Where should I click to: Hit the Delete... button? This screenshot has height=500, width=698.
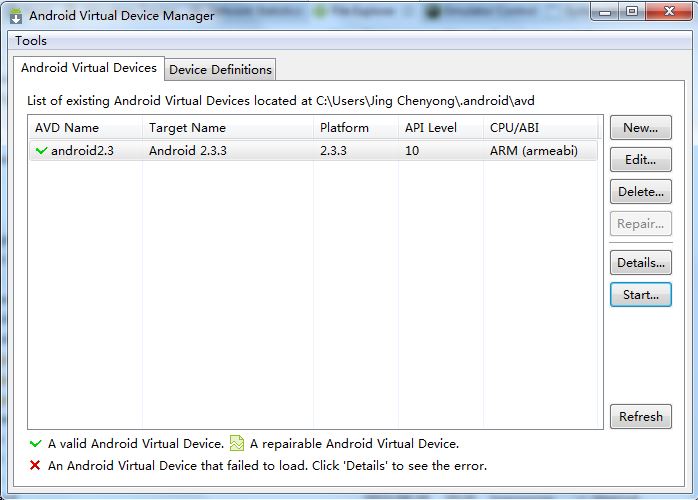tap(640, 191)
